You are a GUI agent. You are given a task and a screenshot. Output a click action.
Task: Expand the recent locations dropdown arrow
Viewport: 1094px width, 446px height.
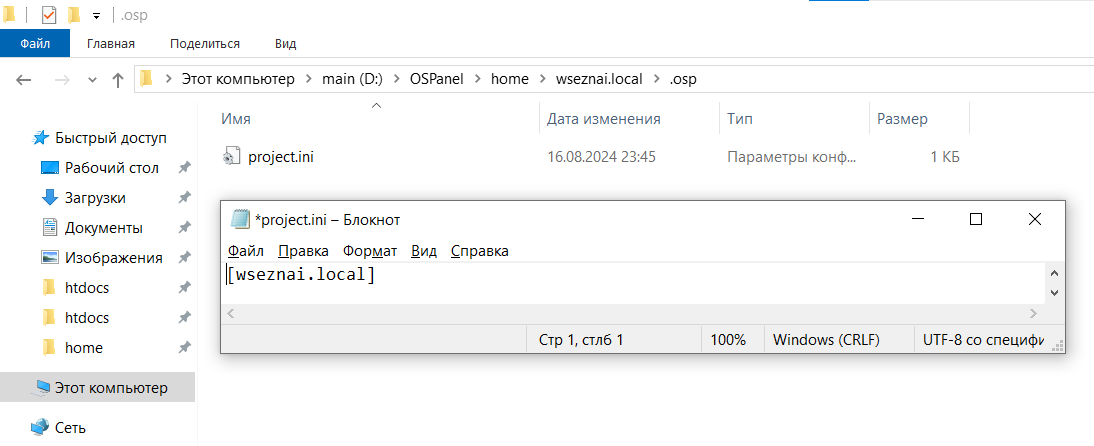[x=92, y=80]
